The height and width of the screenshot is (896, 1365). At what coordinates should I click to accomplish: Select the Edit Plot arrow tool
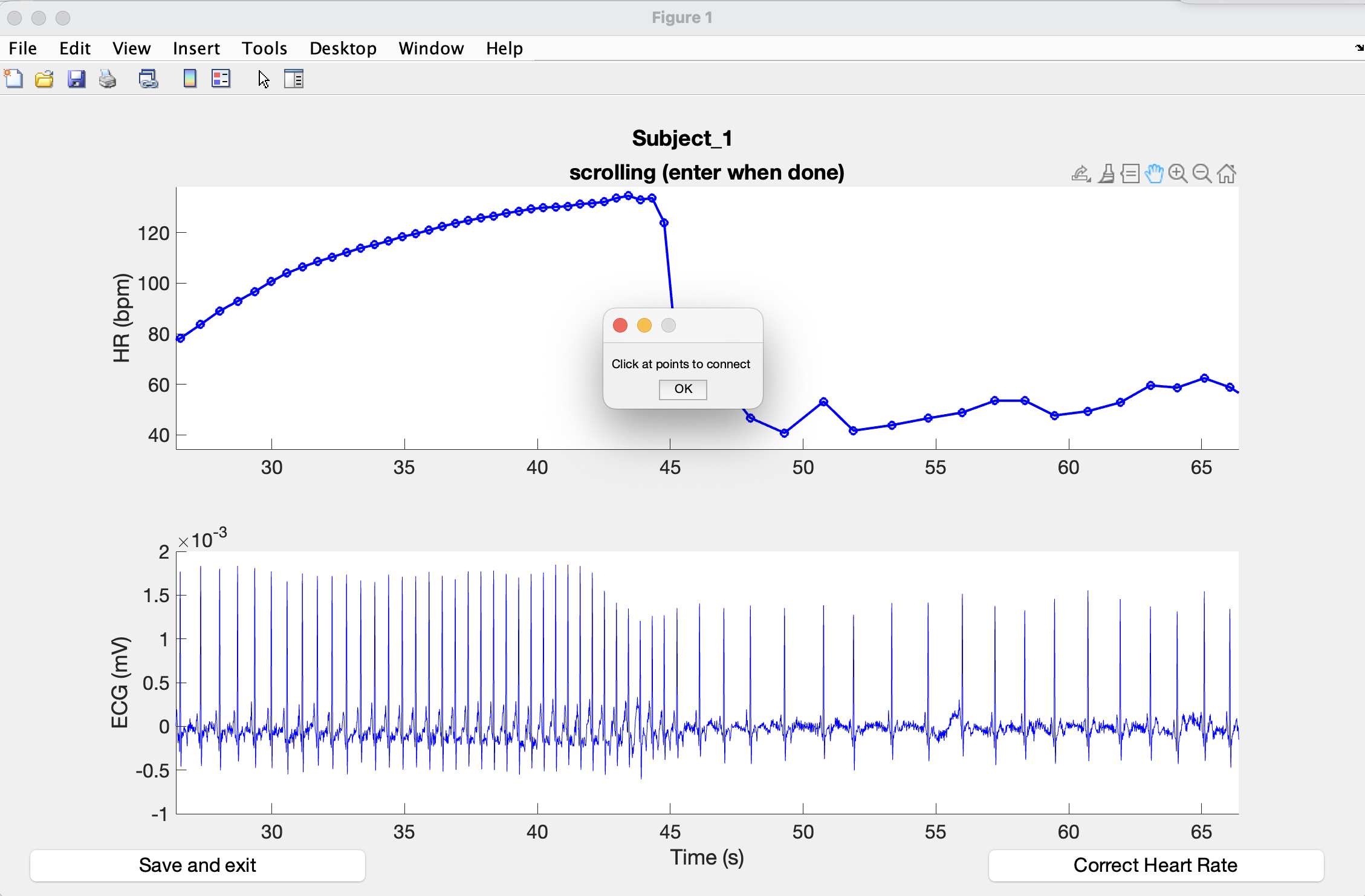[x=263, y=79]
